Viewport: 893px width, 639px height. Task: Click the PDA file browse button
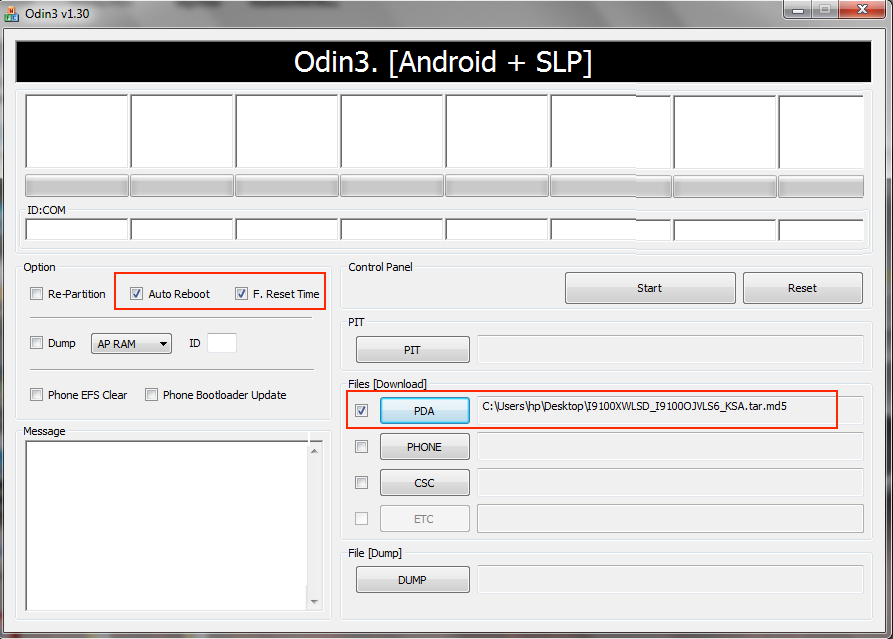pos(425,411)
